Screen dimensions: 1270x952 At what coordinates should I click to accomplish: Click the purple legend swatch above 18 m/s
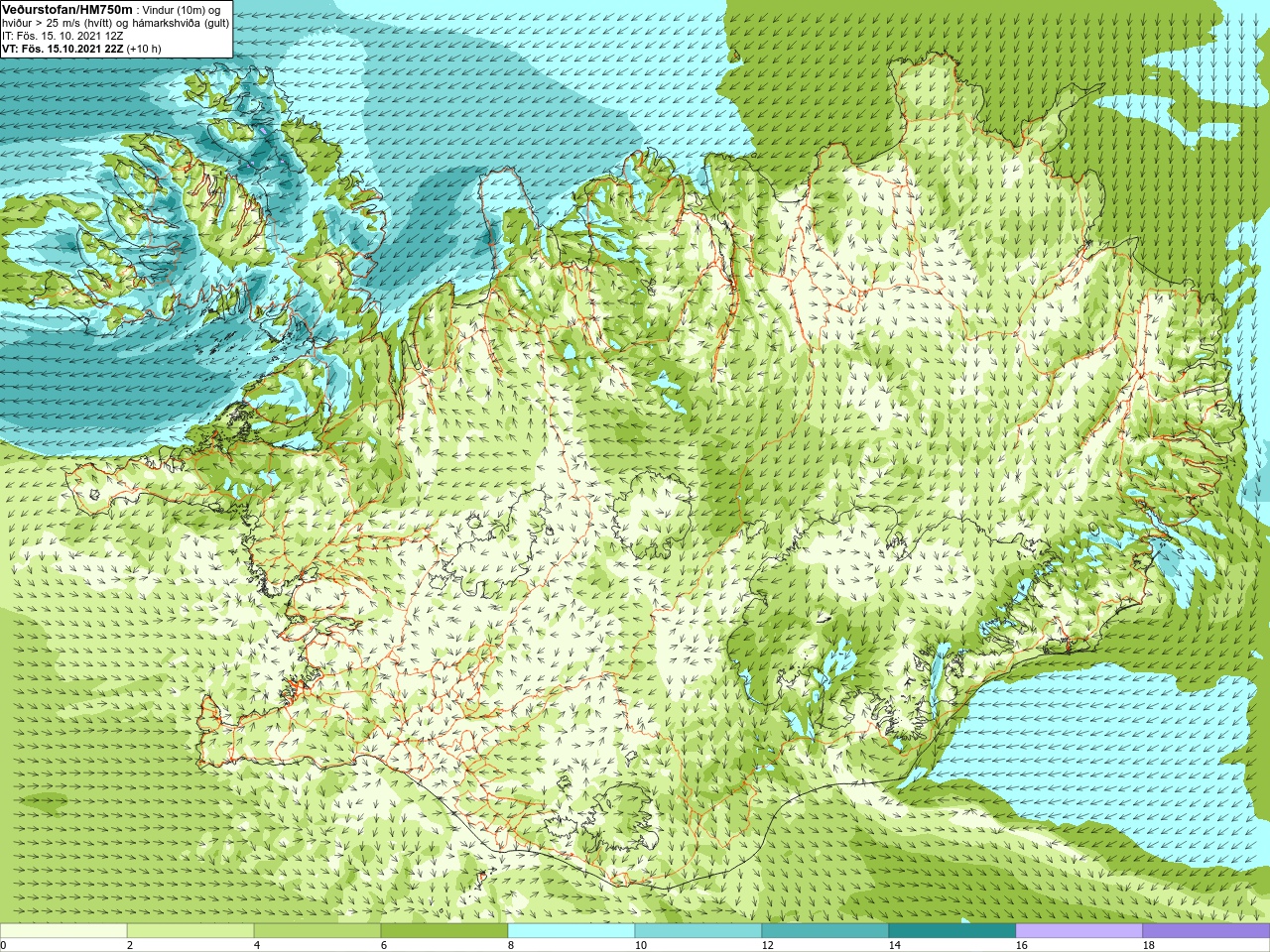click(x=1206, y=931)
